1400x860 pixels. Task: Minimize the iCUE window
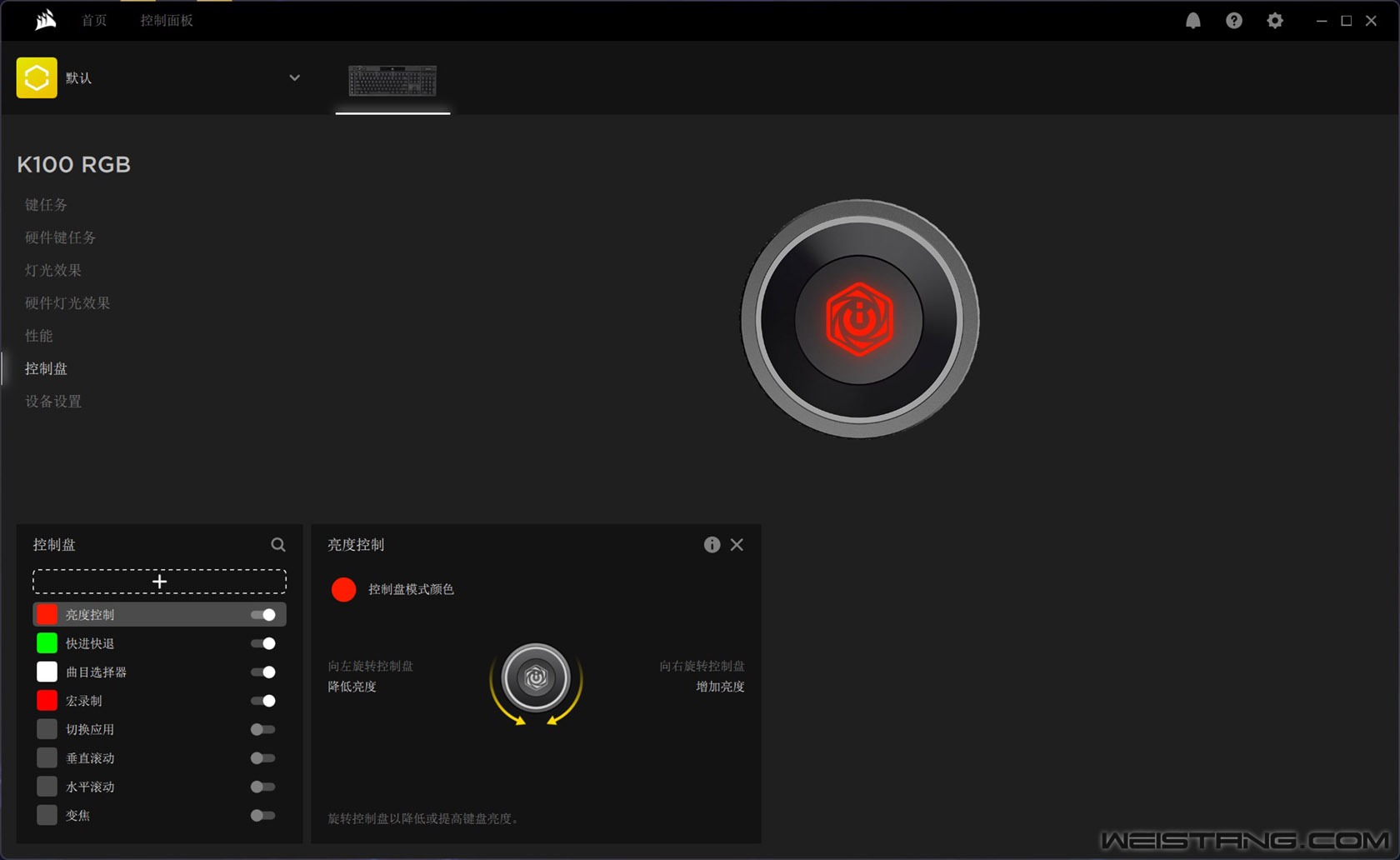[x=1322, y=21]
